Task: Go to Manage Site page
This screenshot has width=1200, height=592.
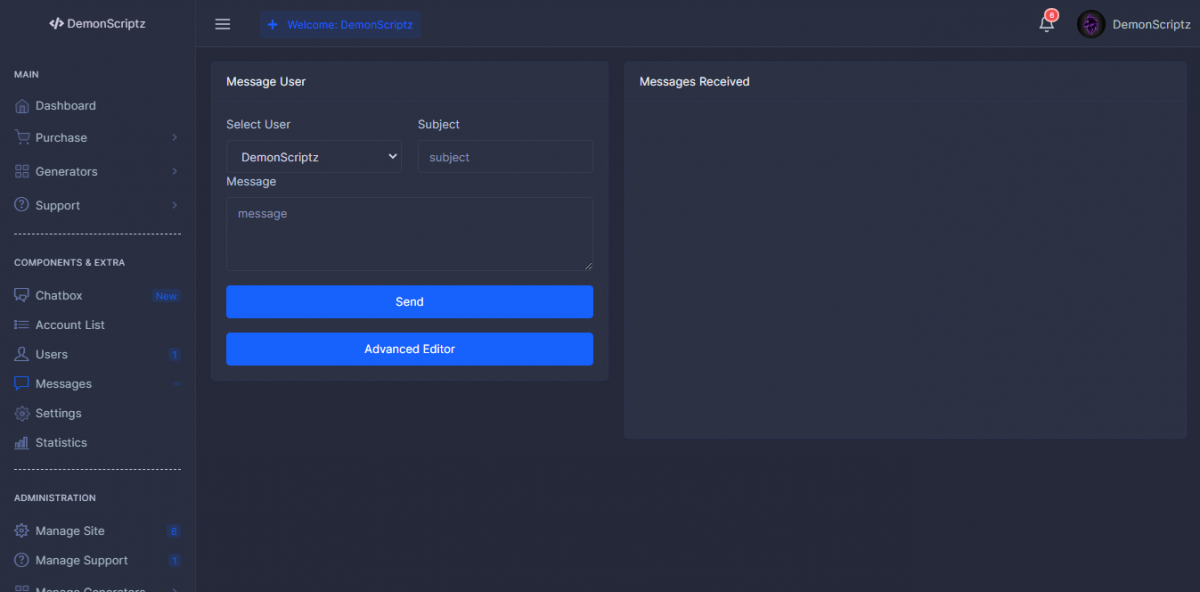Action: (70, 531)
